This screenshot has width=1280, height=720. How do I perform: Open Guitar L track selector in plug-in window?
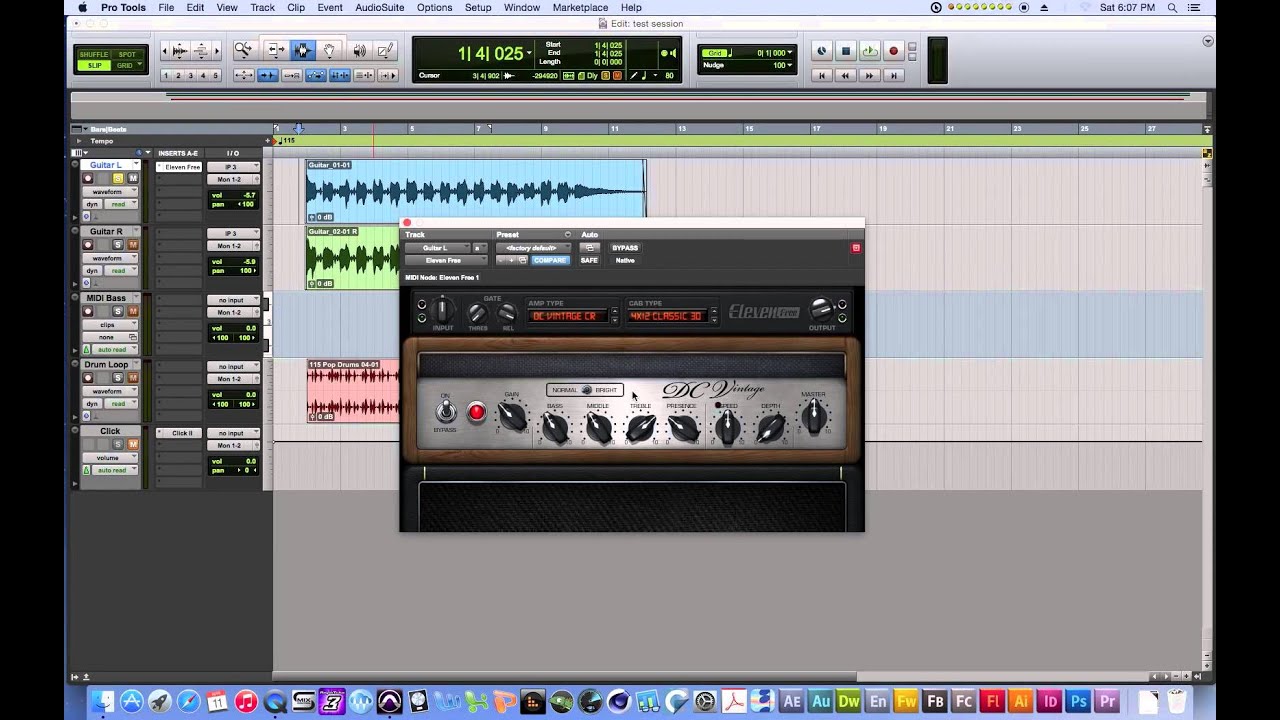point(437,248)
